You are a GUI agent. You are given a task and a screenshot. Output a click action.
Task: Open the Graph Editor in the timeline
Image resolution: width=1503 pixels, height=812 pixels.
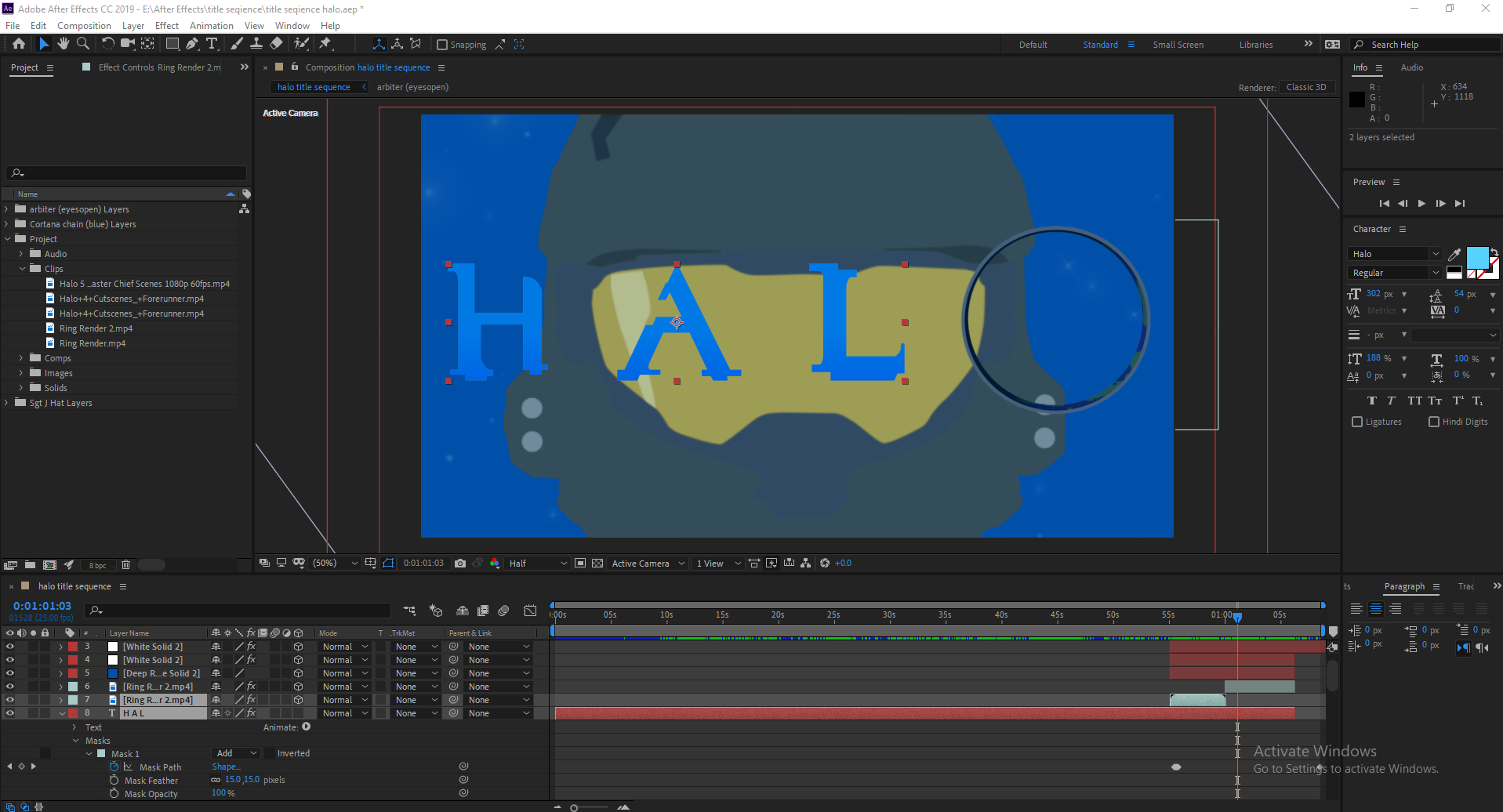pyautogui.click(x=532, y=611)
